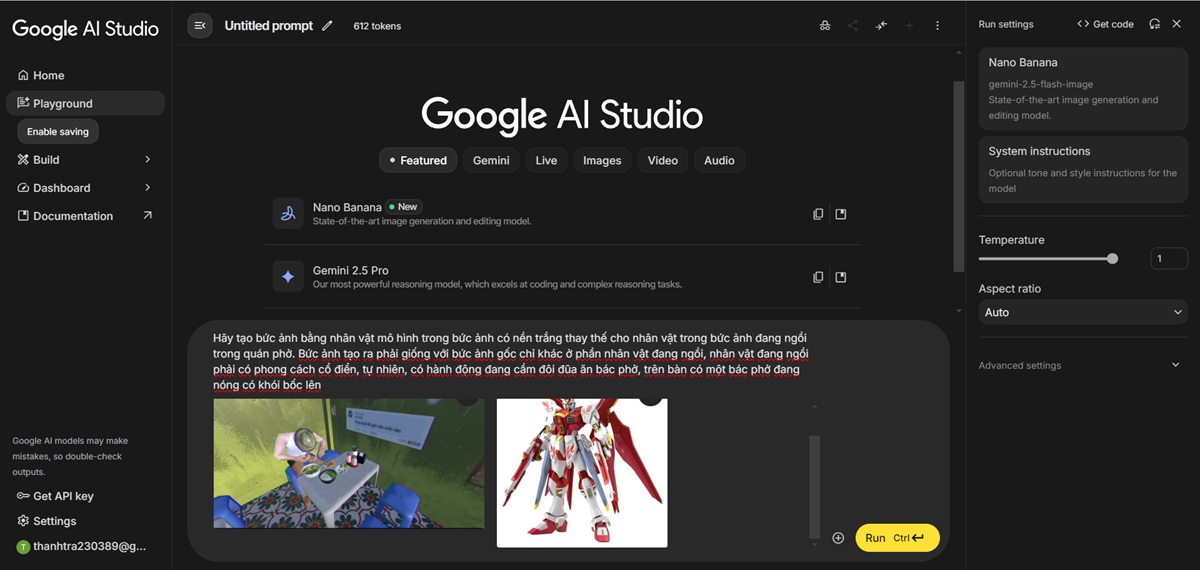Select the Gemini filter chip
Viewport: 1200px width, 570px height.
(491, 160)
